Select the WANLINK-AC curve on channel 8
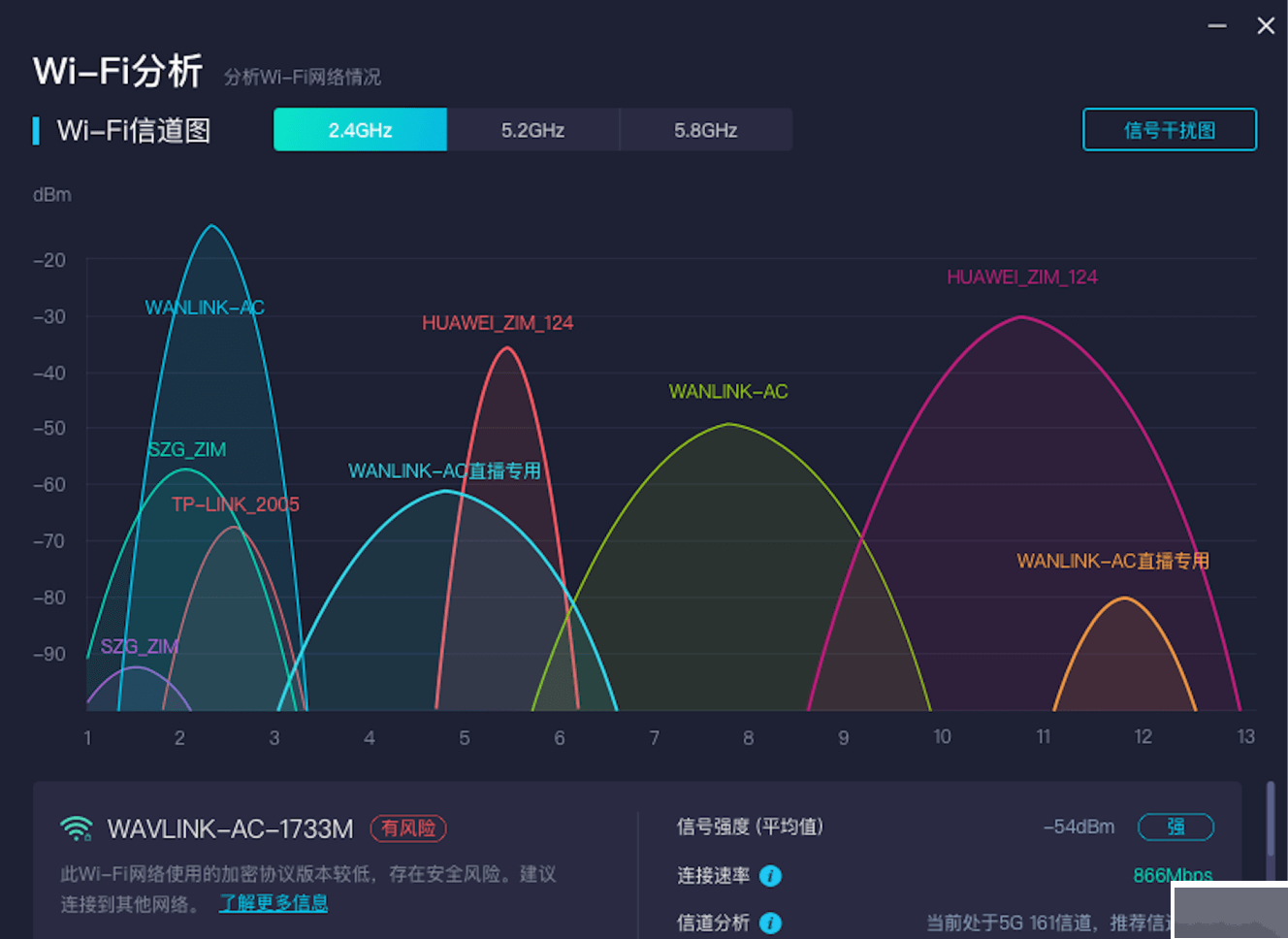1288x939 pixels. [730, 424]
